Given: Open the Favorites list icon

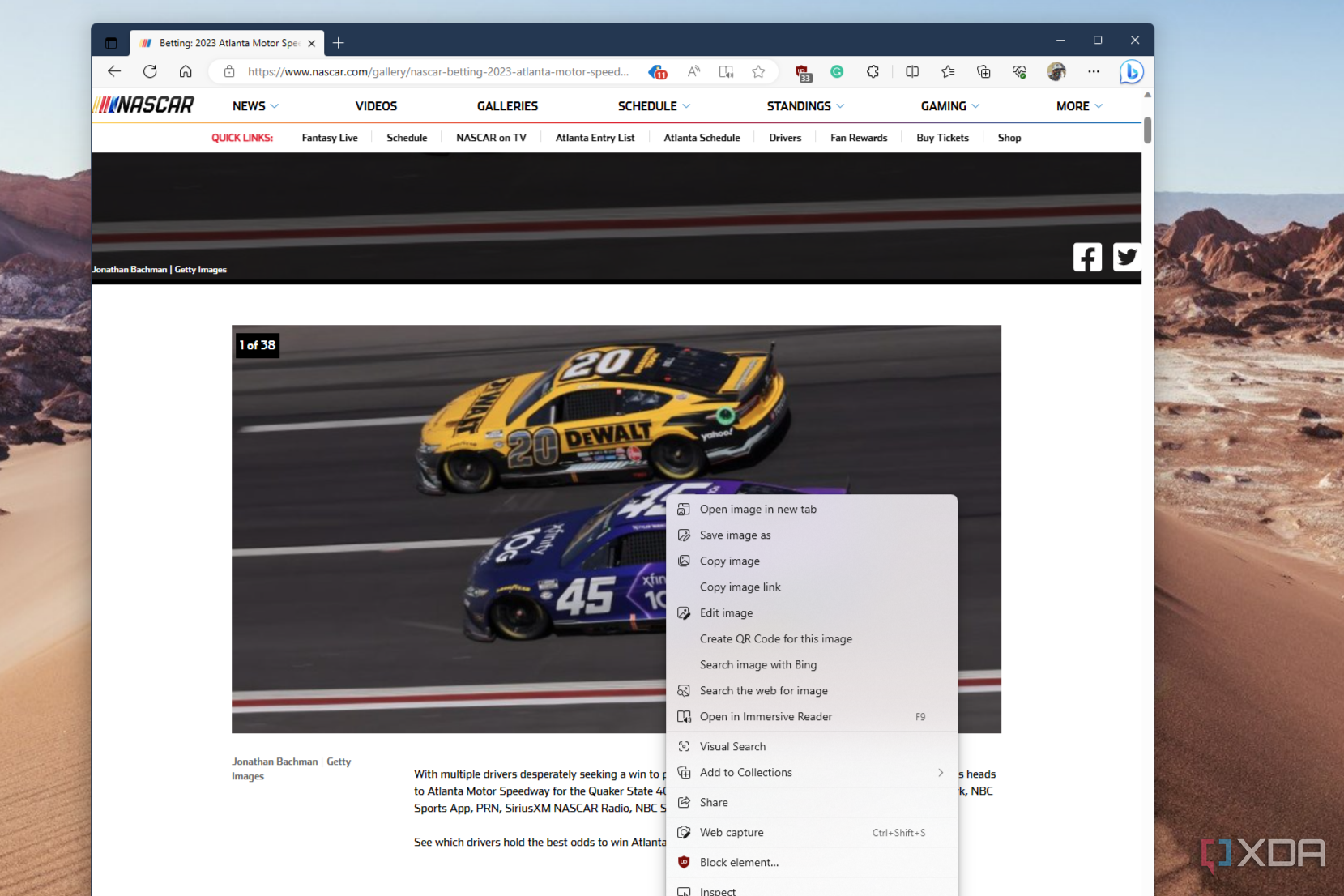Looking at the screenshot, I should coord(948,71).
